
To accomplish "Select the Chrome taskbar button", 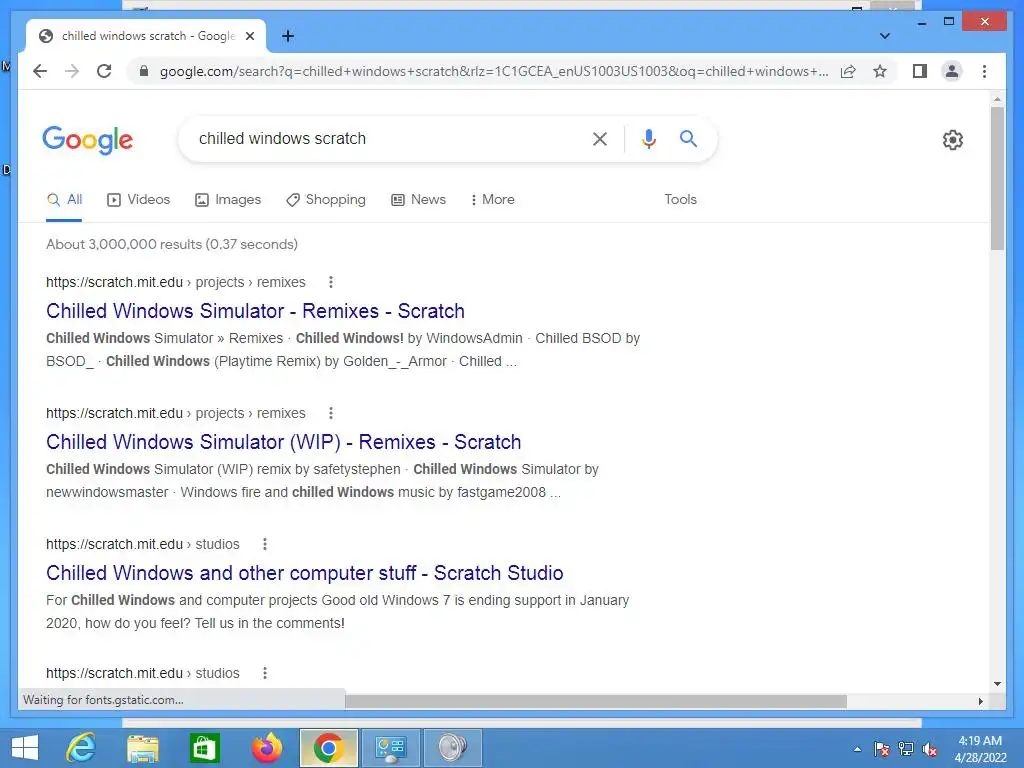I will click(328, 748).
